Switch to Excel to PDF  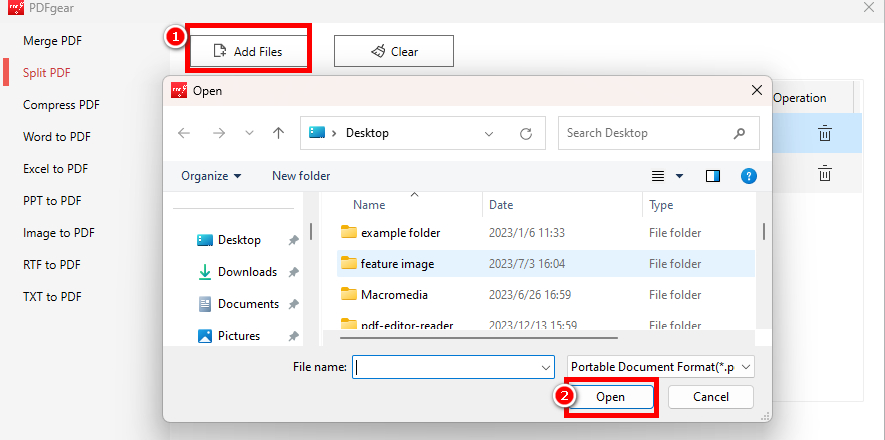pos(55,169)
